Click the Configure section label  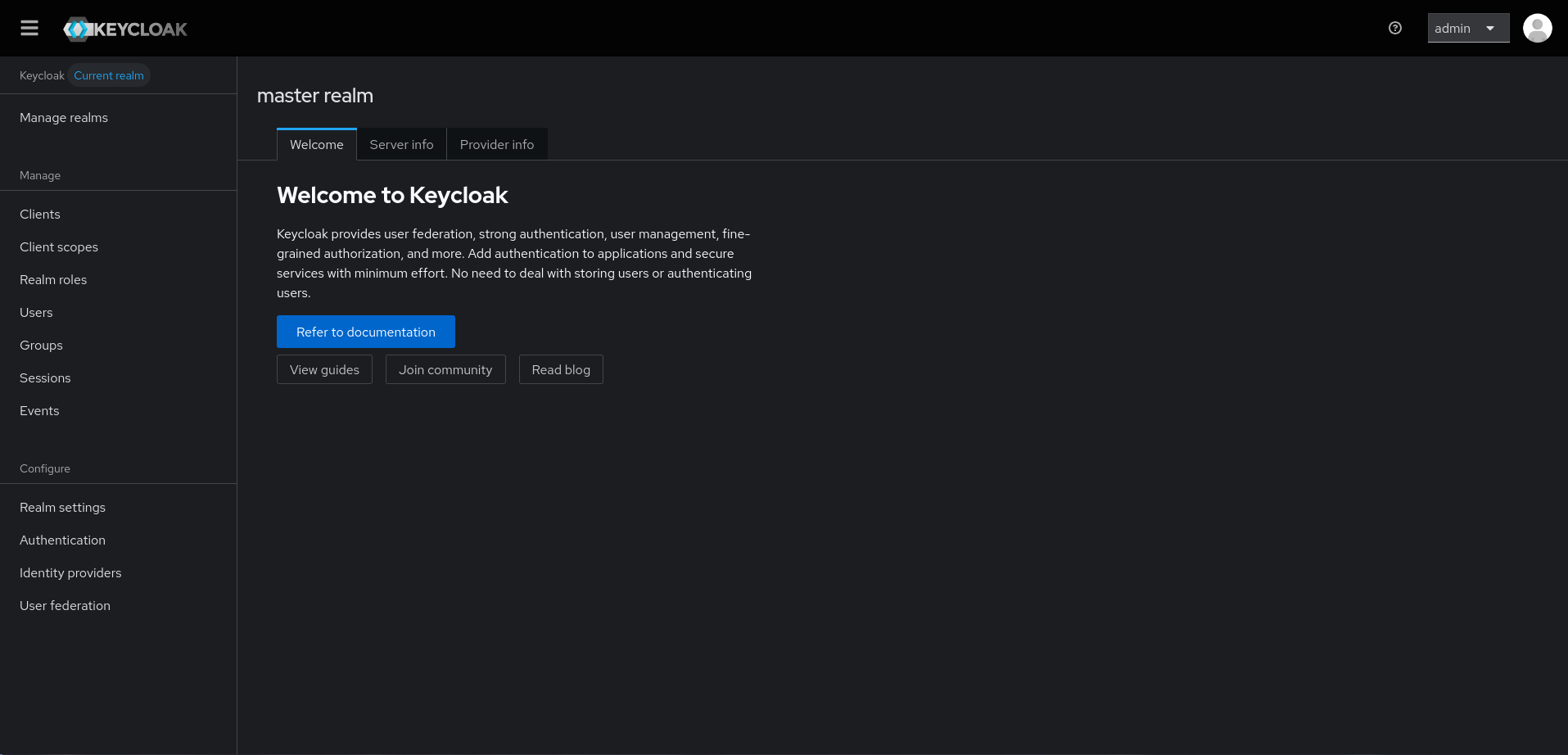point(45,468)
